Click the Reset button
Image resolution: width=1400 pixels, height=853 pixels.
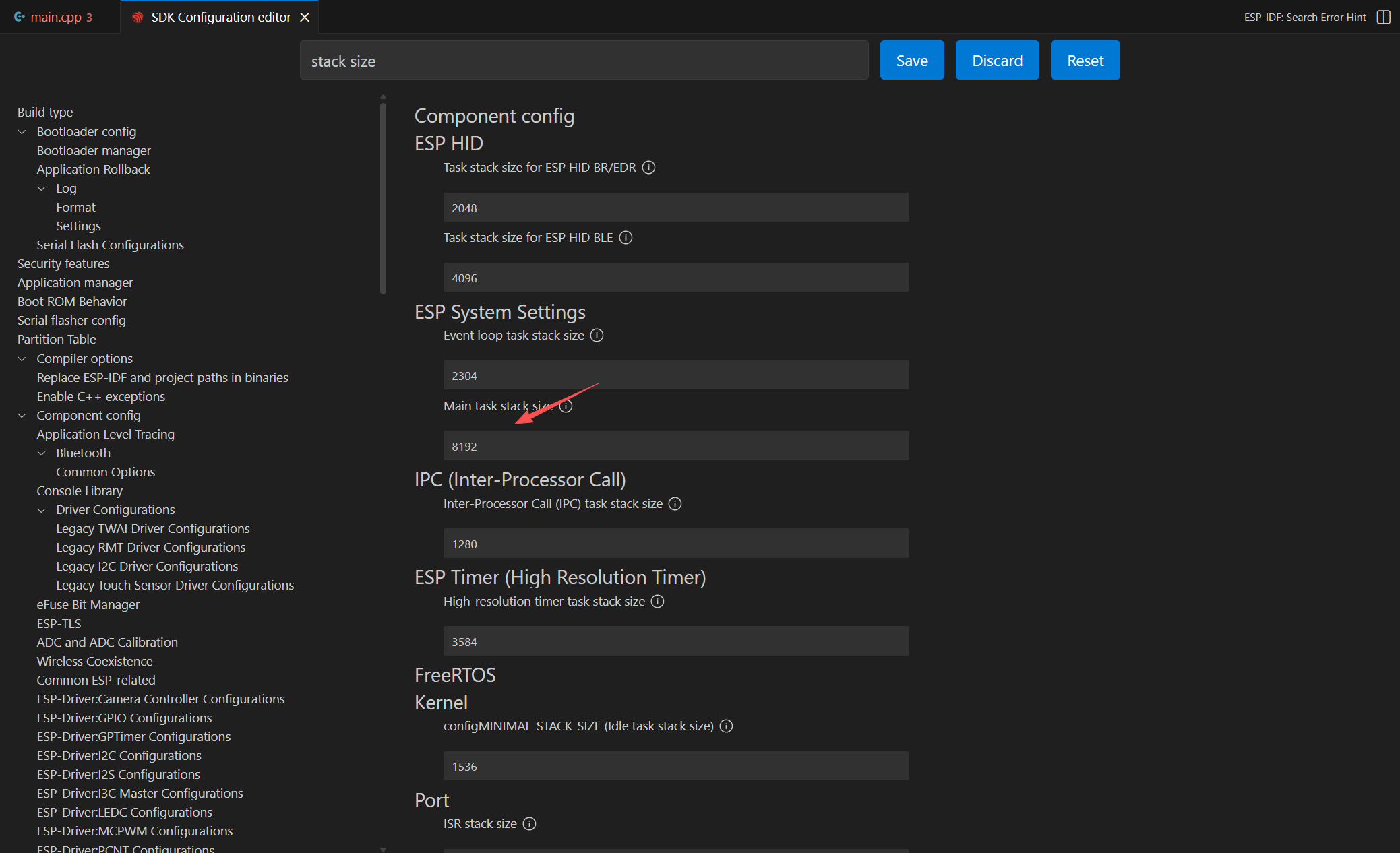click(x=1085, y=60)
